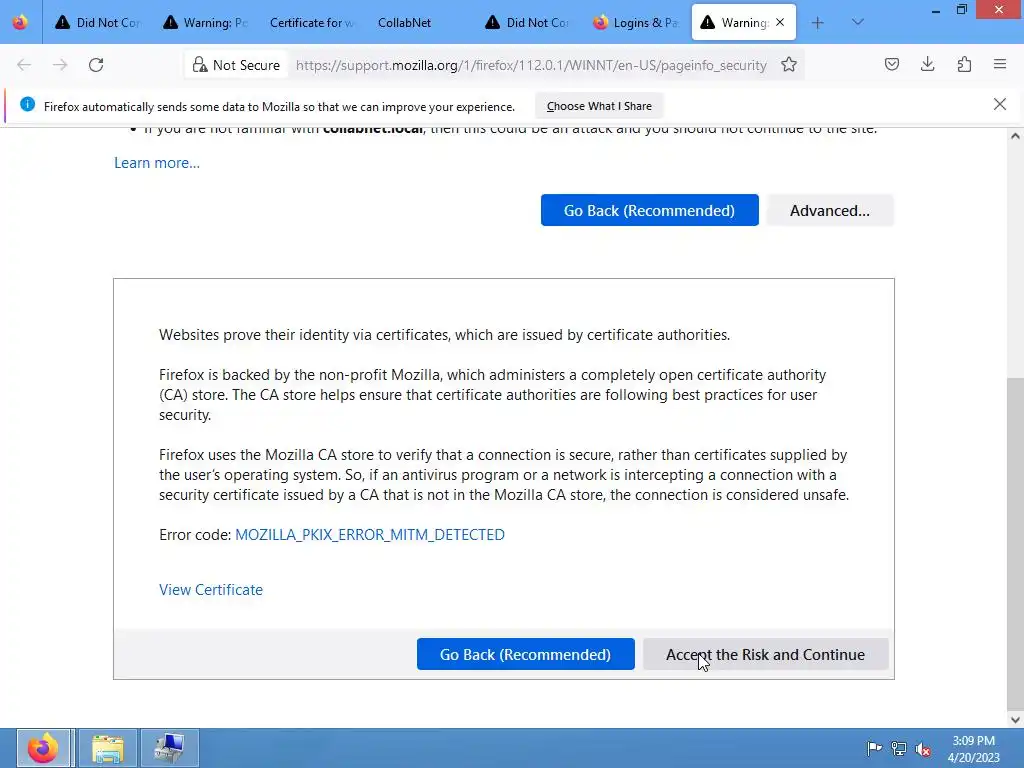Click the info icon in notification bar

pos(27,104)
